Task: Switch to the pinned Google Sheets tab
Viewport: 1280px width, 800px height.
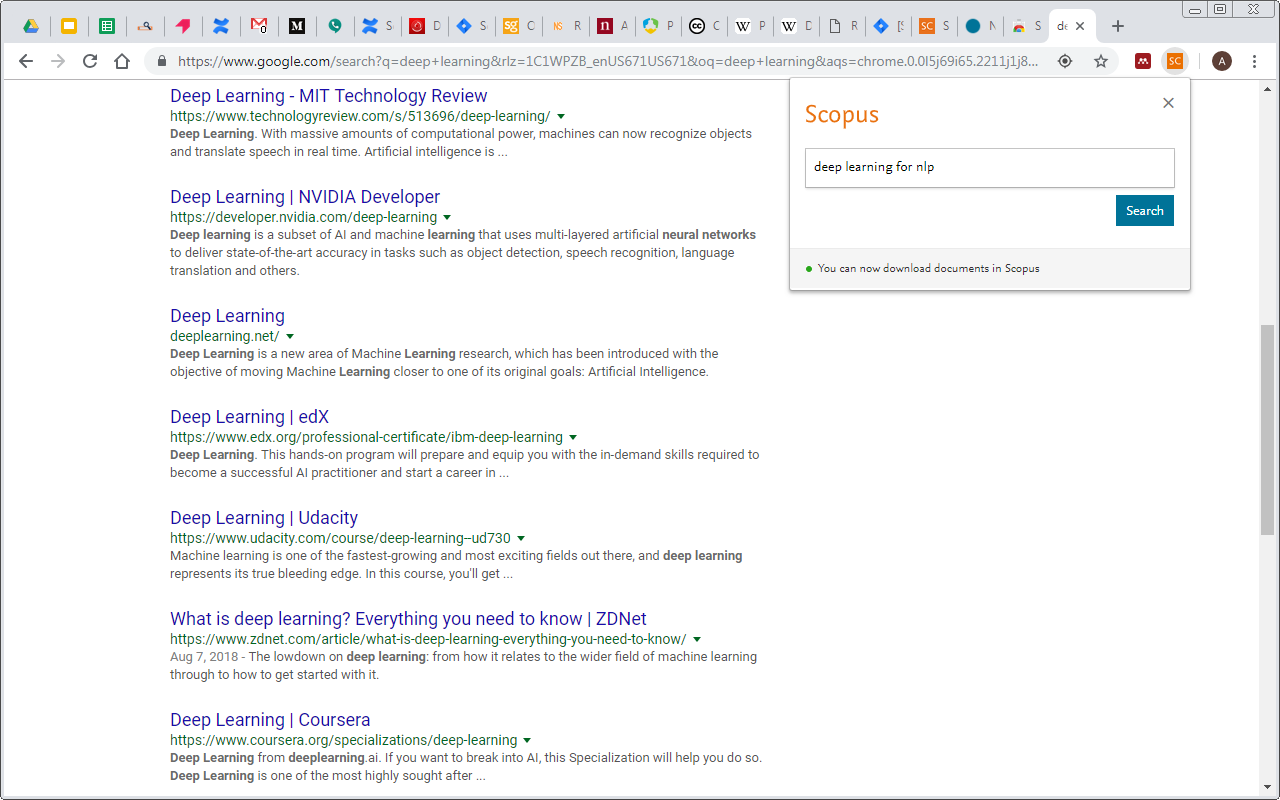Action: coord(107,25)
